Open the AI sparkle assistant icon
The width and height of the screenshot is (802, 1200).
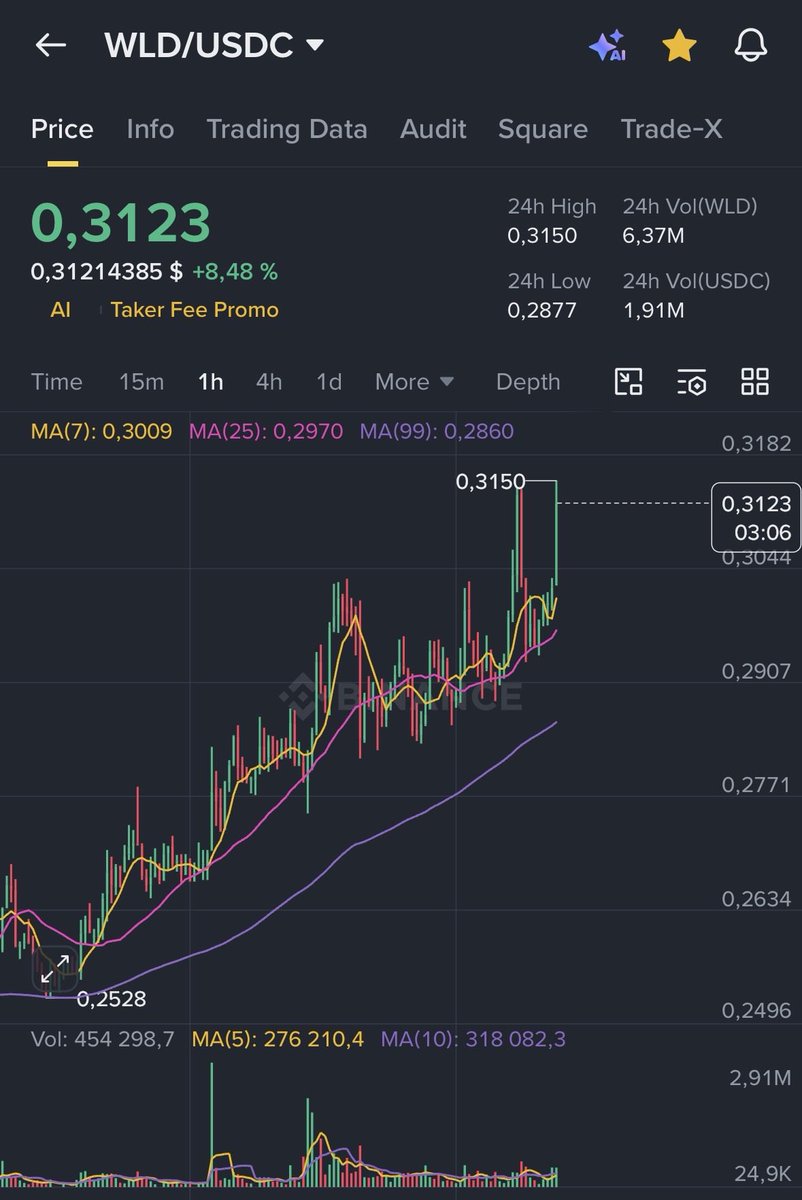pyautogui.click(x=607, y=46)
